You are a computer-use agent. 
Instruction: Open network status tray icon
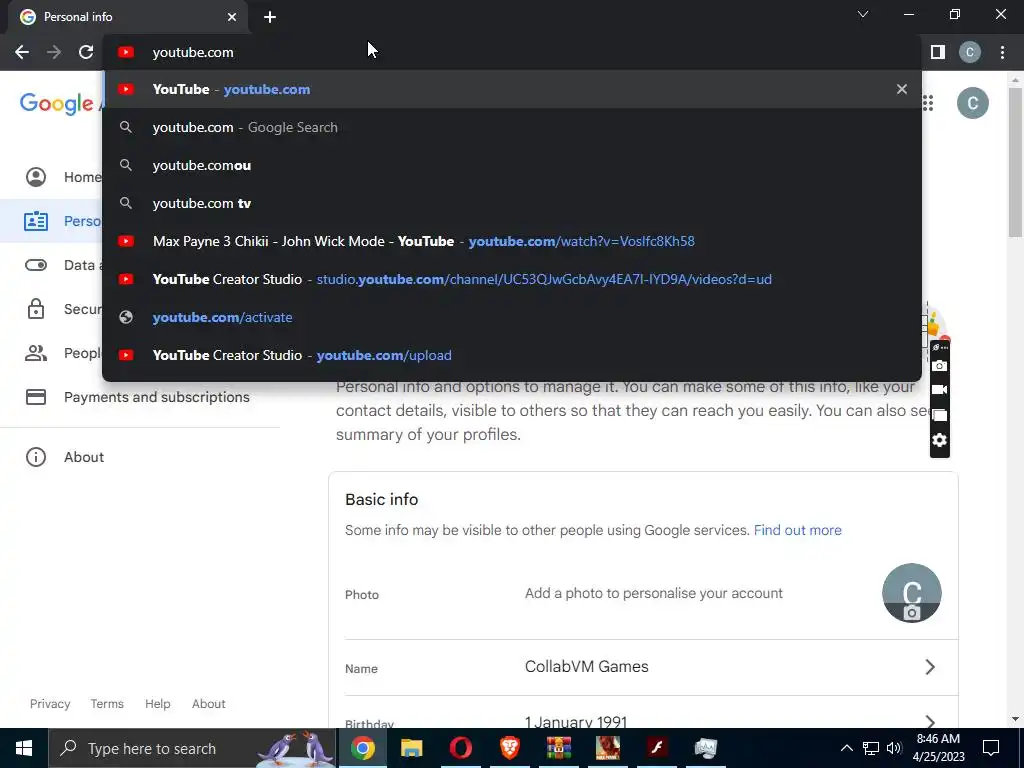[871, 748]
